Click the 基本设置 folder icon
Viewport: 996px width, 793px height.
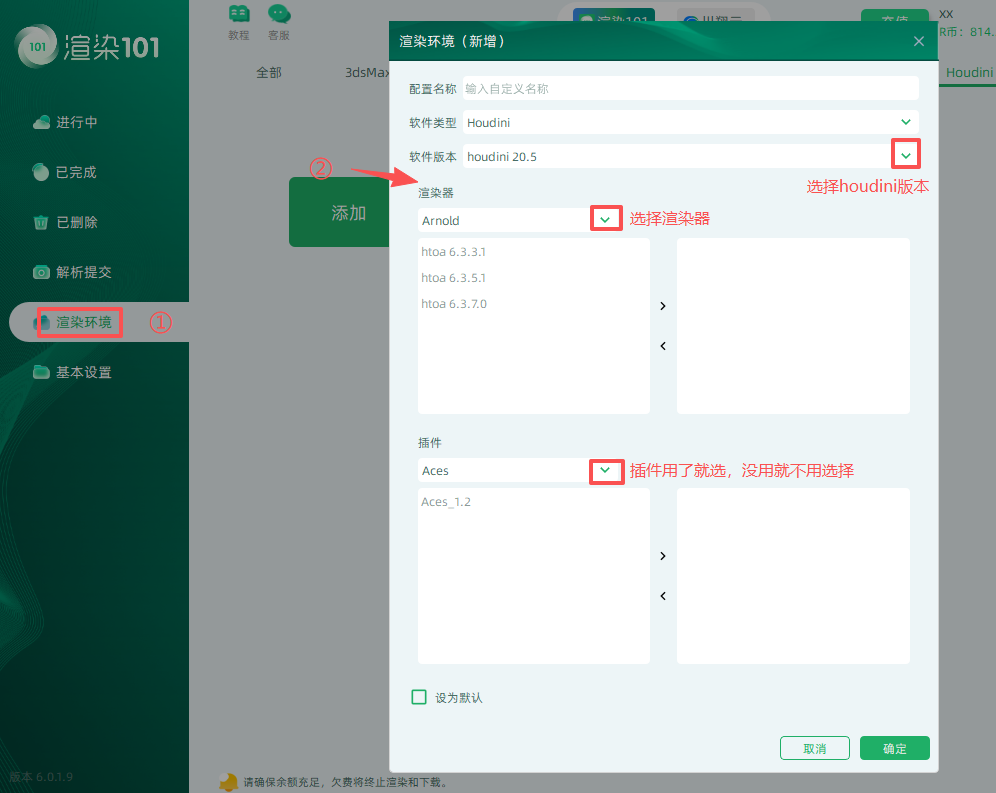tap(41, 372)
